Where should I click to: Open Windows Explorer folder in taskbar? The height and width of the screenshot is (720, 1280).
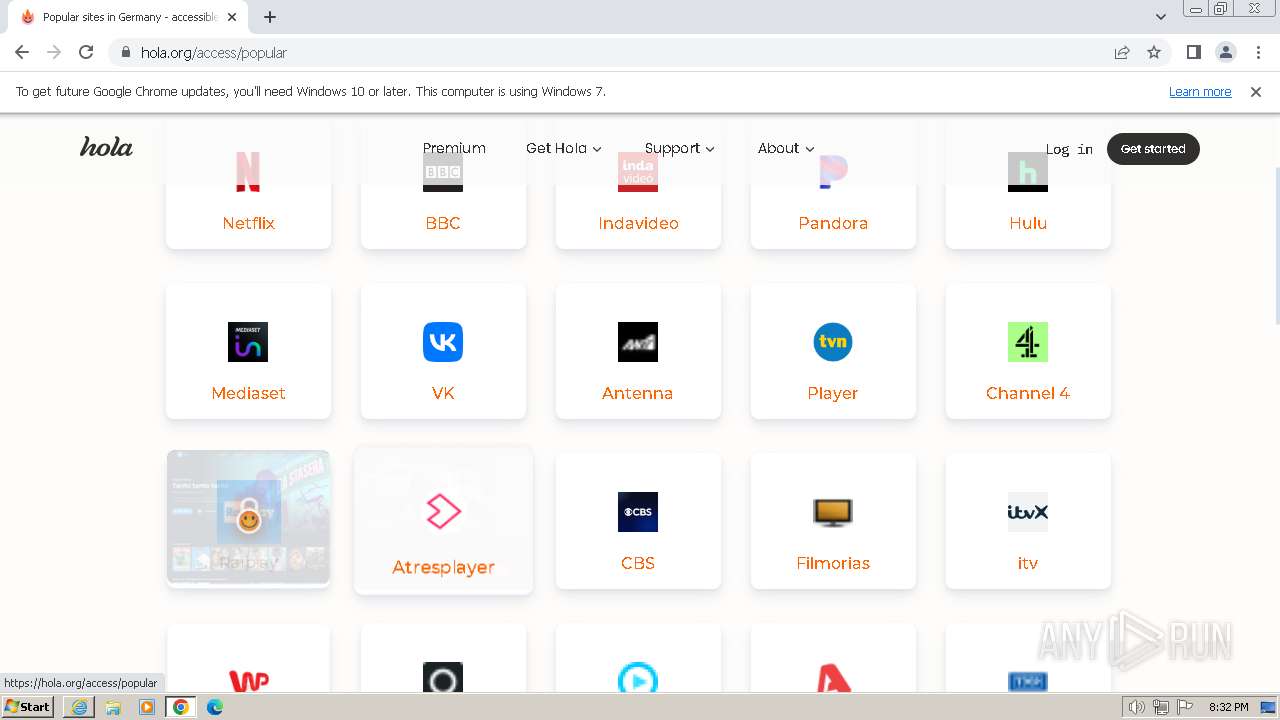pos(113,707)
